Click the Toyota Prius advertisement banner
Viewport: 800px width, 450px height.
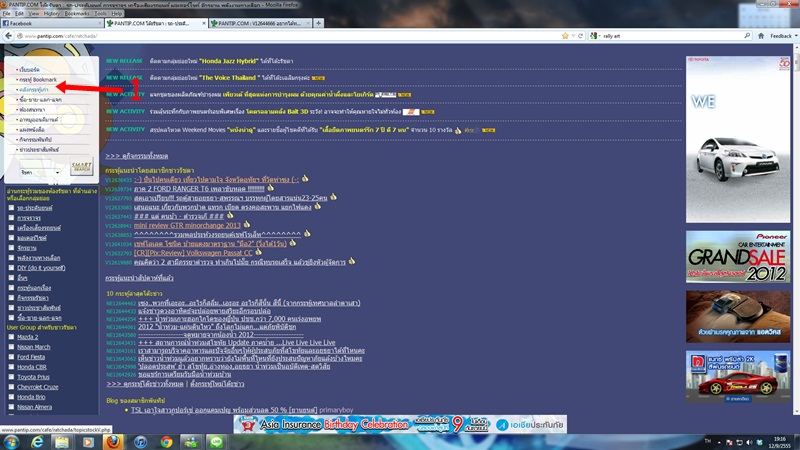pyautogui.click(x=738, y=139)
